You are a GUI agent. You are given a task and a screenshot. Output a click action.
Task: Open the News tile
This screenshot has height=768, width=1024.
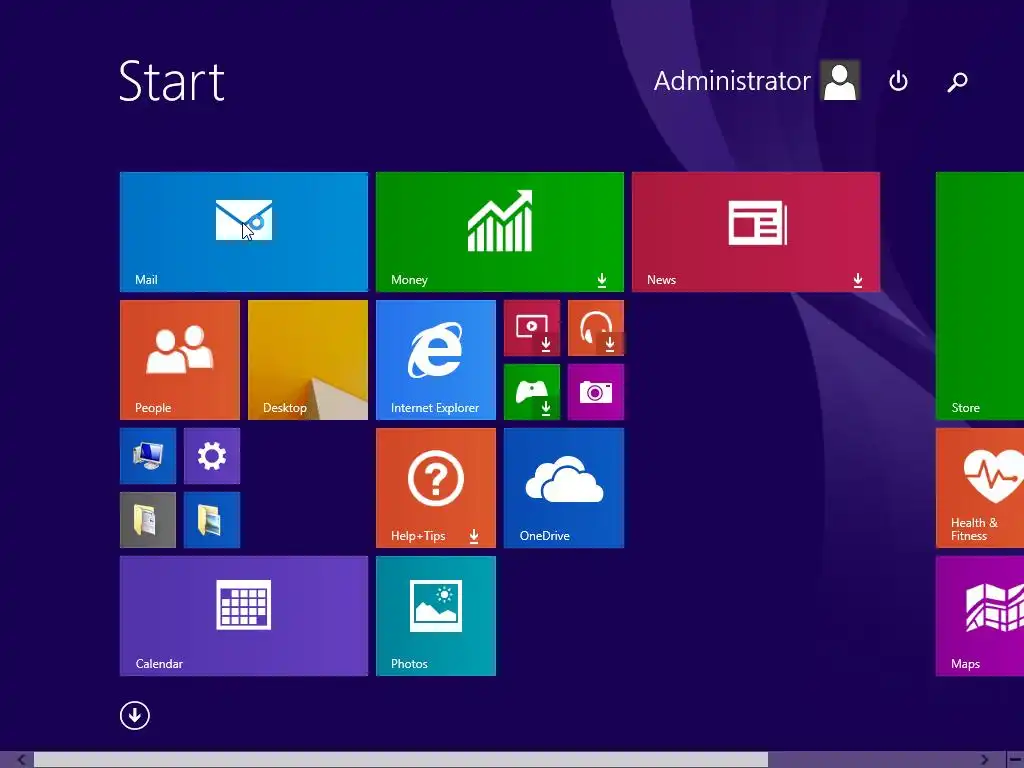click(x=756, y=232)
